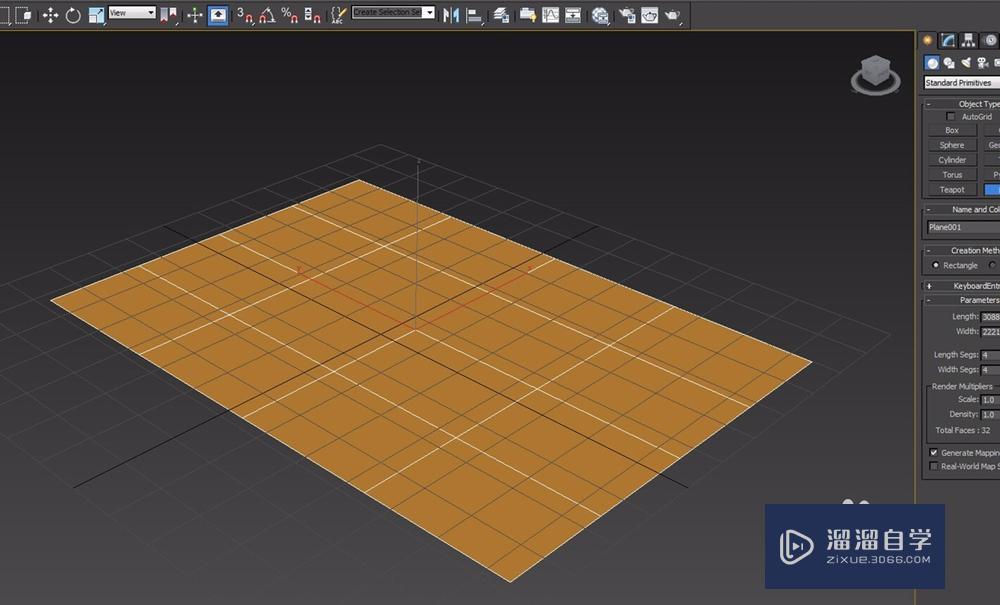Render the scene with the teapot render icon

click(671, 14)
